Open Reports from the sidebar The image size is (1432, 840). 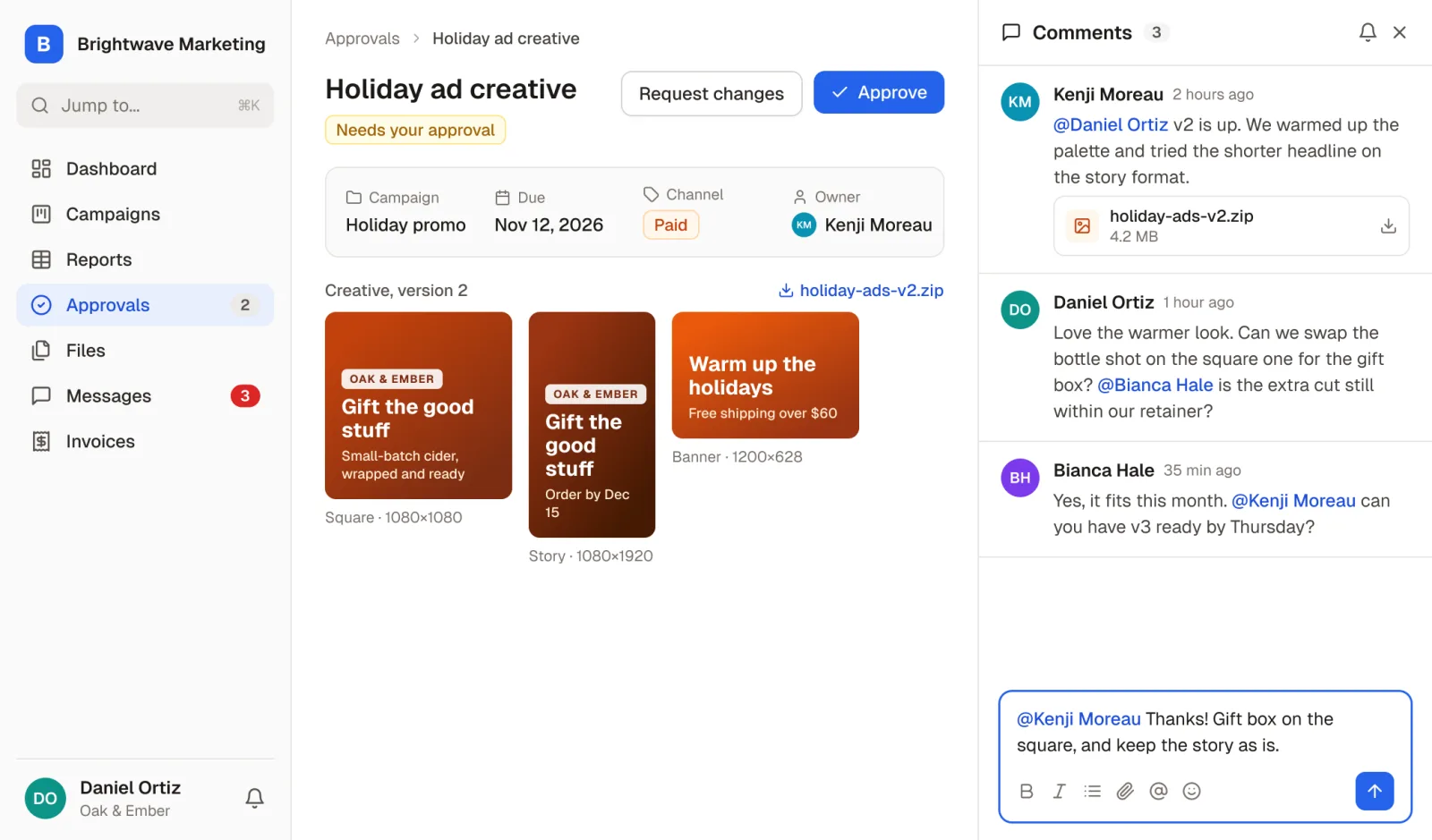145,260
